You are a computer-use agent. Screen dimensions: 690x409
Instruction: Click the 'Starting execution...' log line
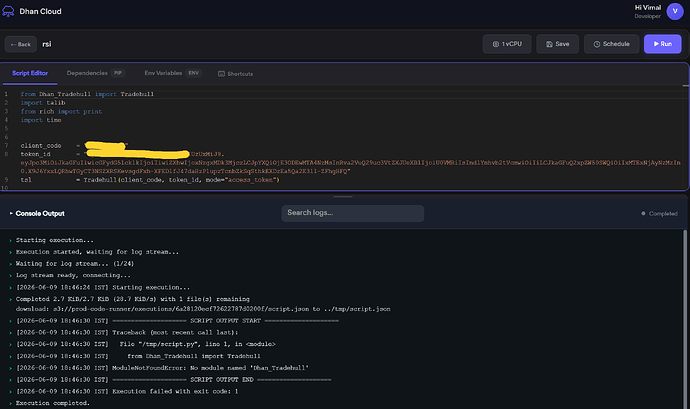[55, 240]
